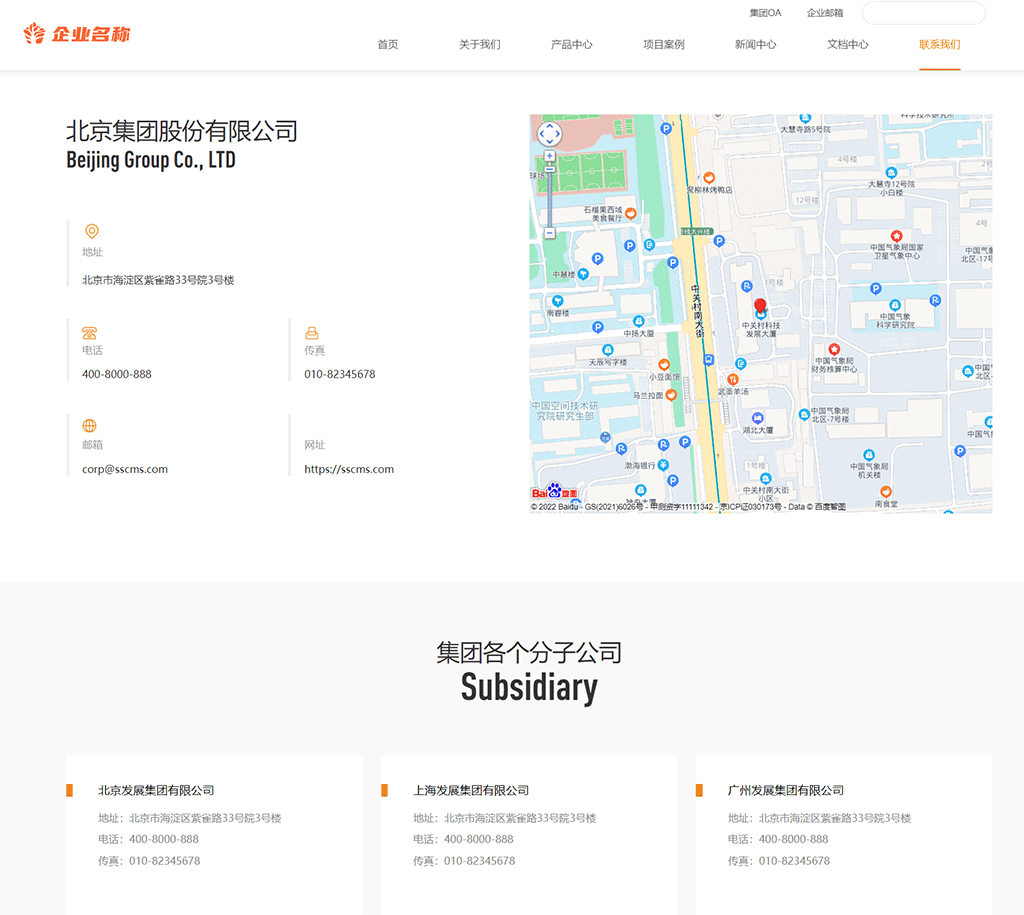Click the orange company logo icon
Screen dimensions: 1024x915
[x=35, y=34]
